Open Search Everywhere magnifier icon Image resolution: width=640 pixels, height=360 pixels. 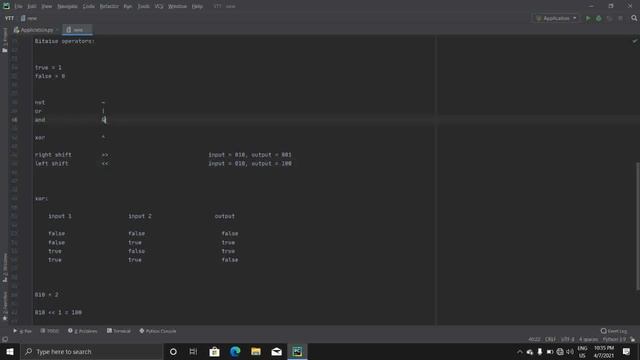point(634,18)
